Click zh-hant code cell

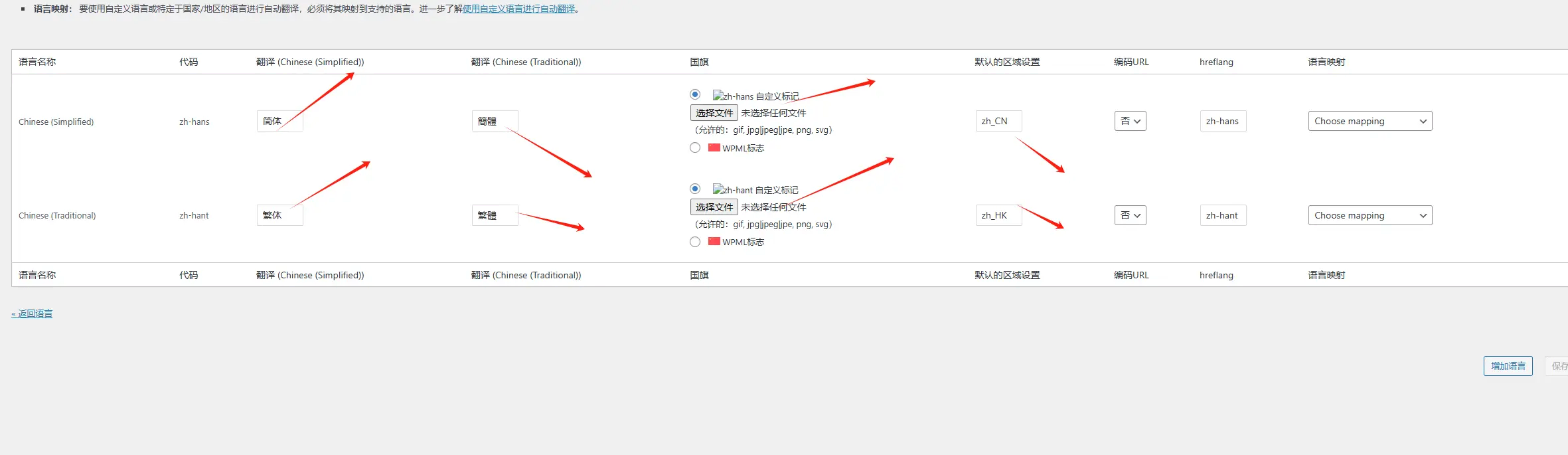click(x=194, y=215)
